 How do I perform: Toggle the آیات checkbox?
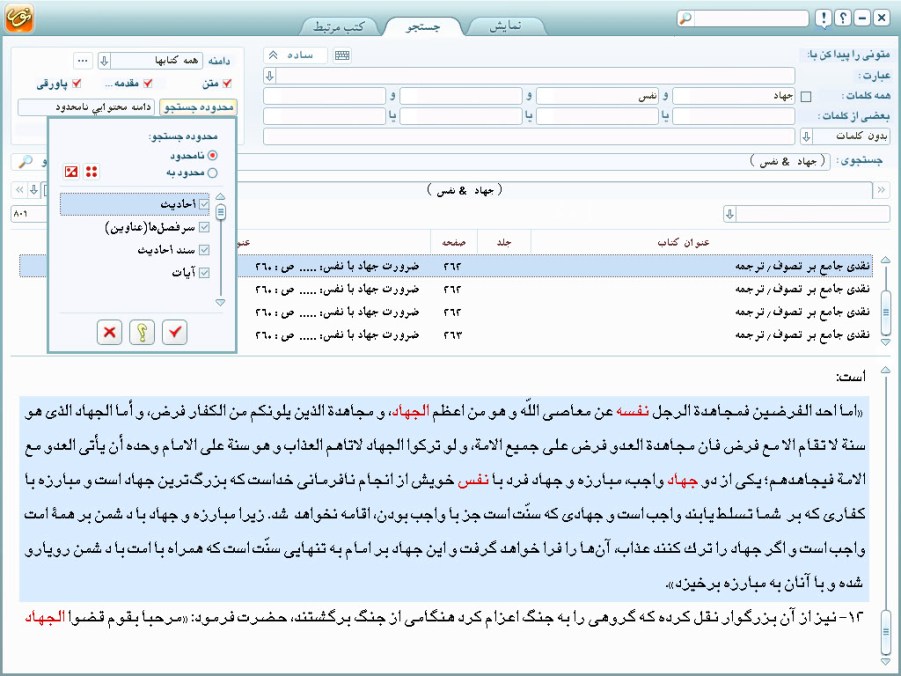click(x=204, y=272)
